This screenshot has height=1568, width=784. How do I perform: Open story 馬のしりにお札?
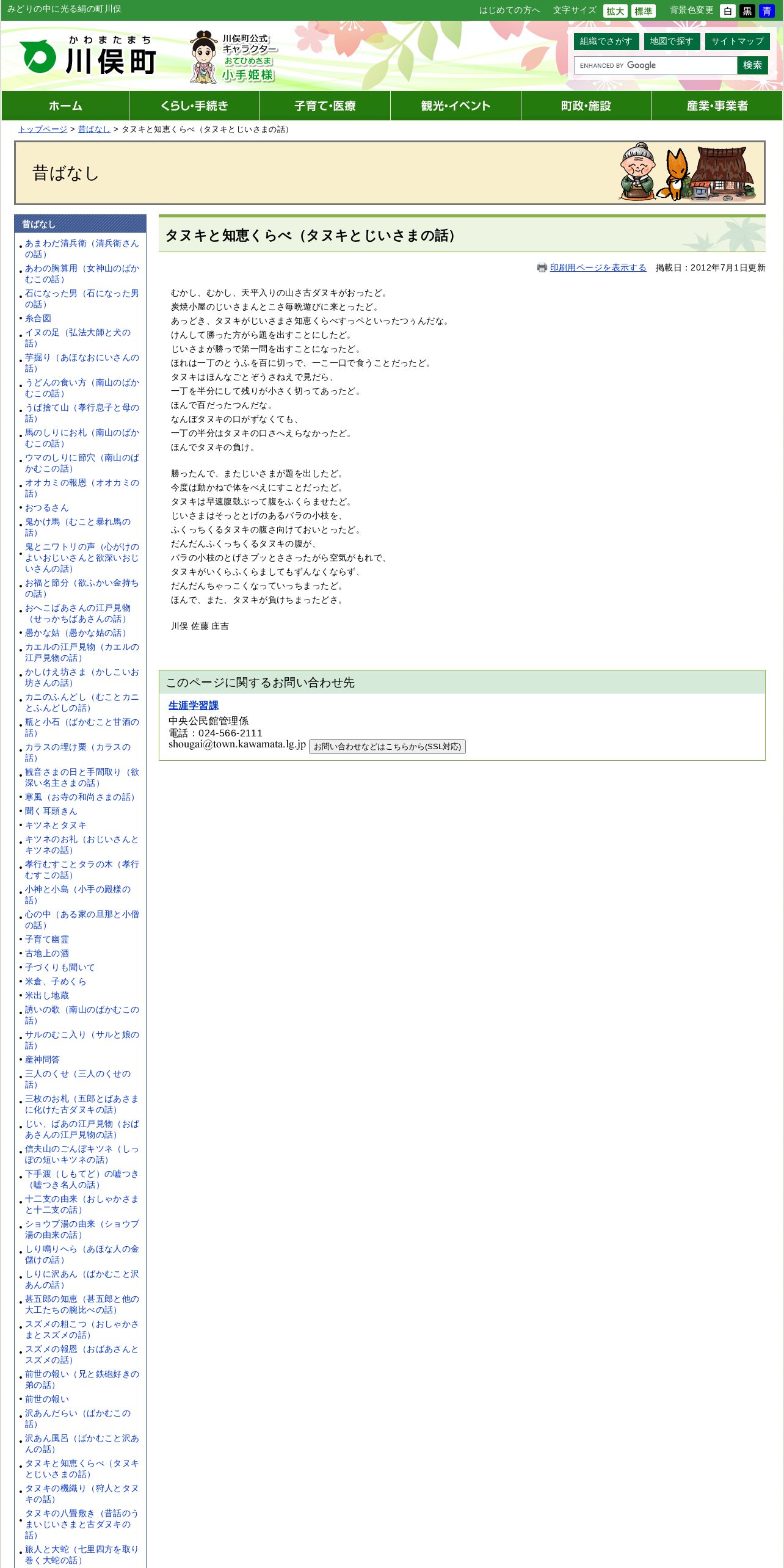click(82, 438)
